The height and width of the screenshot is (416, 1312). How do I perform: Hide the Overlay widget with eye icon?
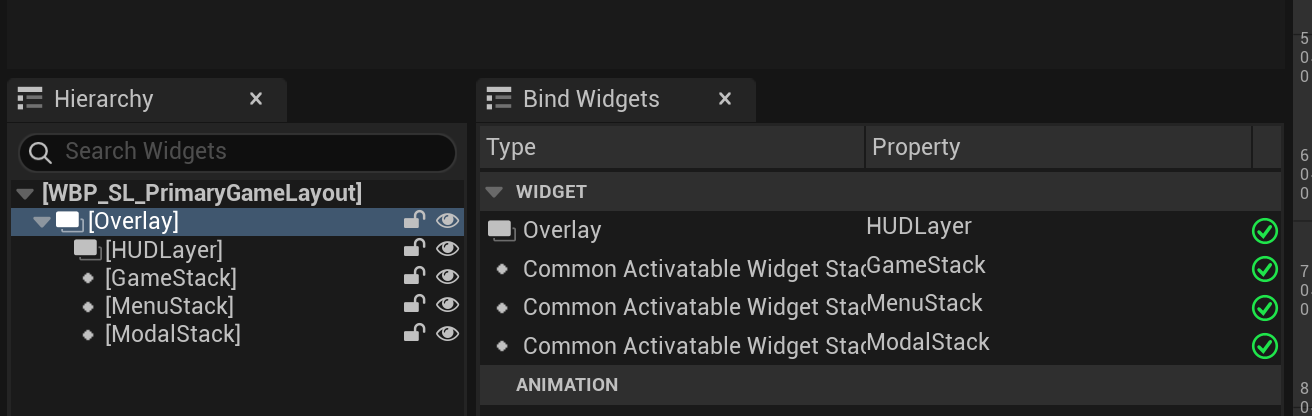click(447, 221)
